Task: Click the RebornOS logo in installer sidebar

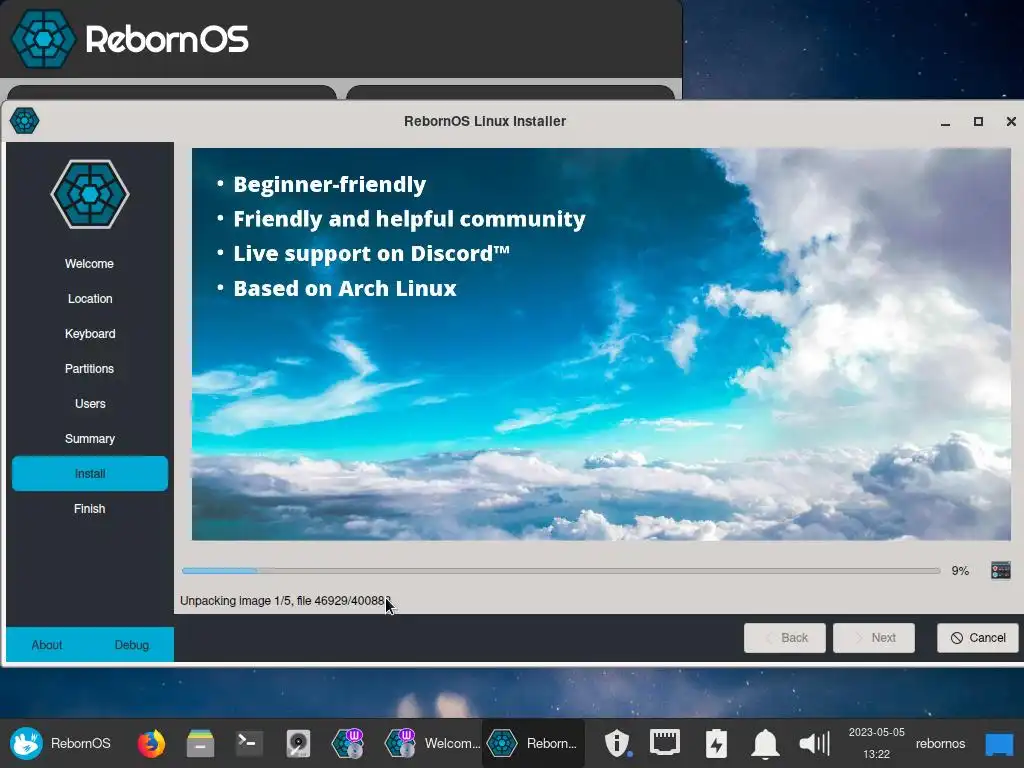Action: pyautogui.click(x=90, y=194)
